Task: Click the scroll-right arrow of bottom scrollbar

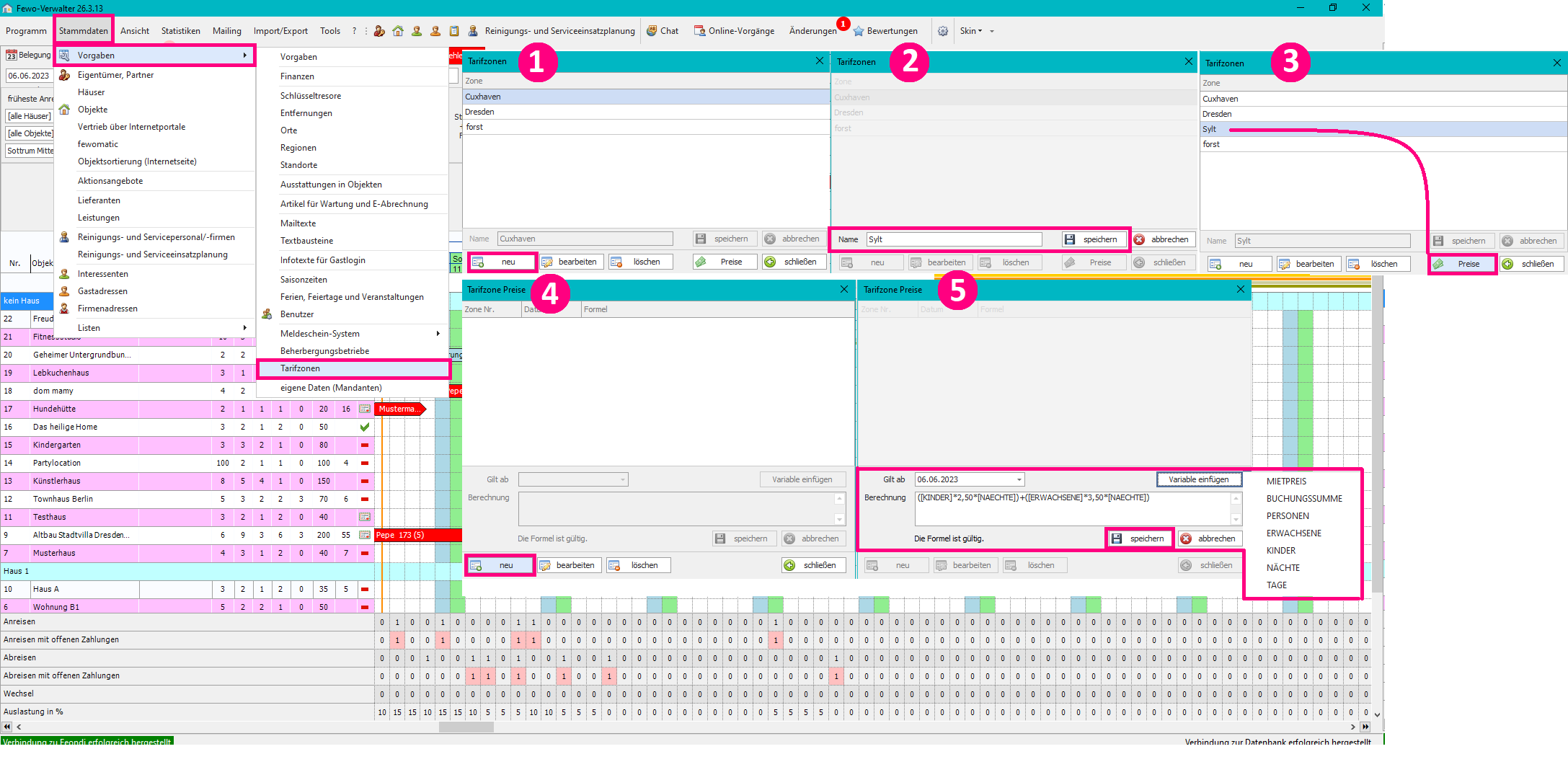Action: (1352, 727)
